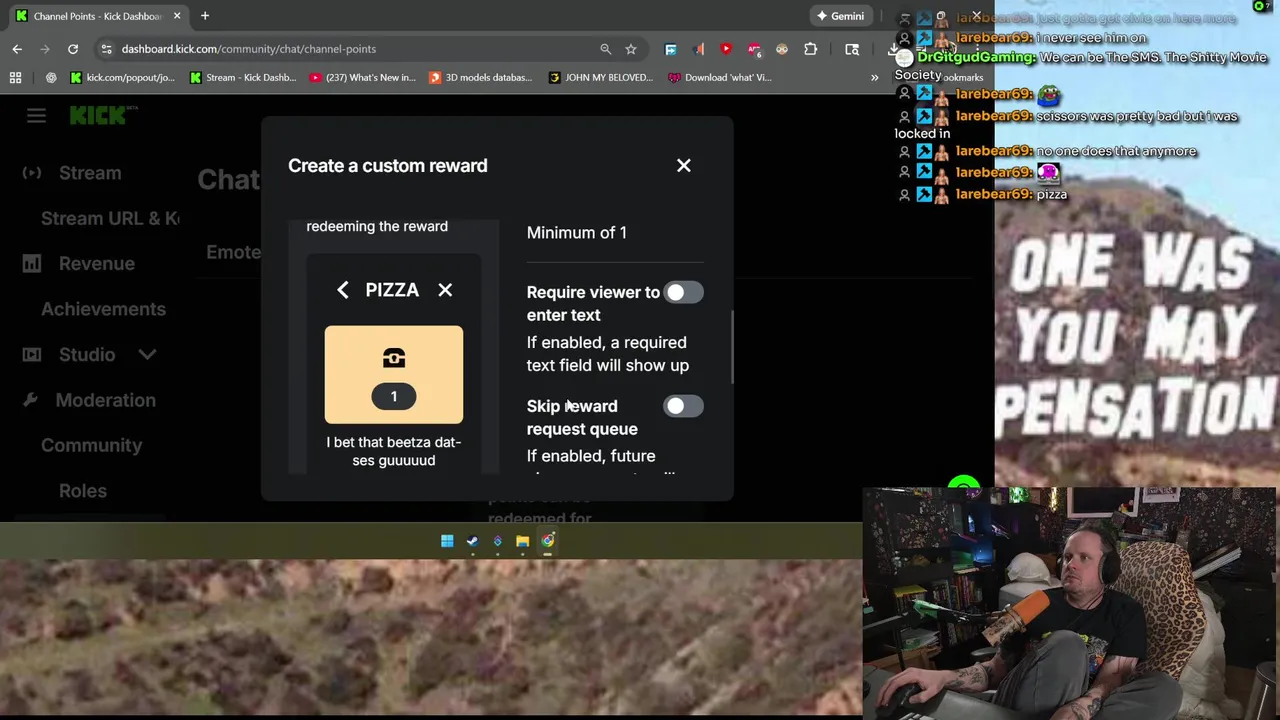Open Community in the sidebar
Viewport: 1280px width, 720px height.
pos(91,446)
